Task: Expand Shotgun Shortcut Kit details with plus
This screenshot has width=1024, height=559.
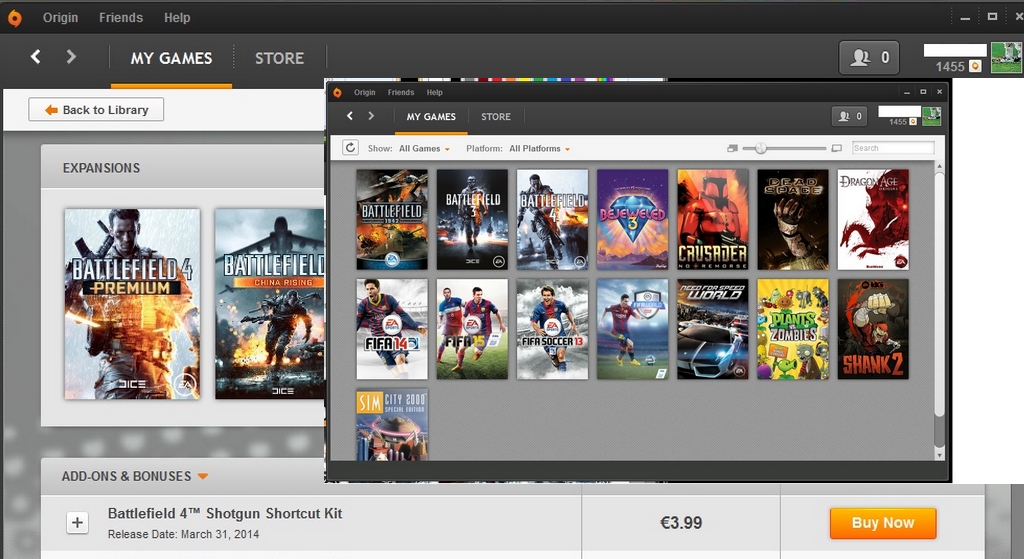Action: [77, 522]
